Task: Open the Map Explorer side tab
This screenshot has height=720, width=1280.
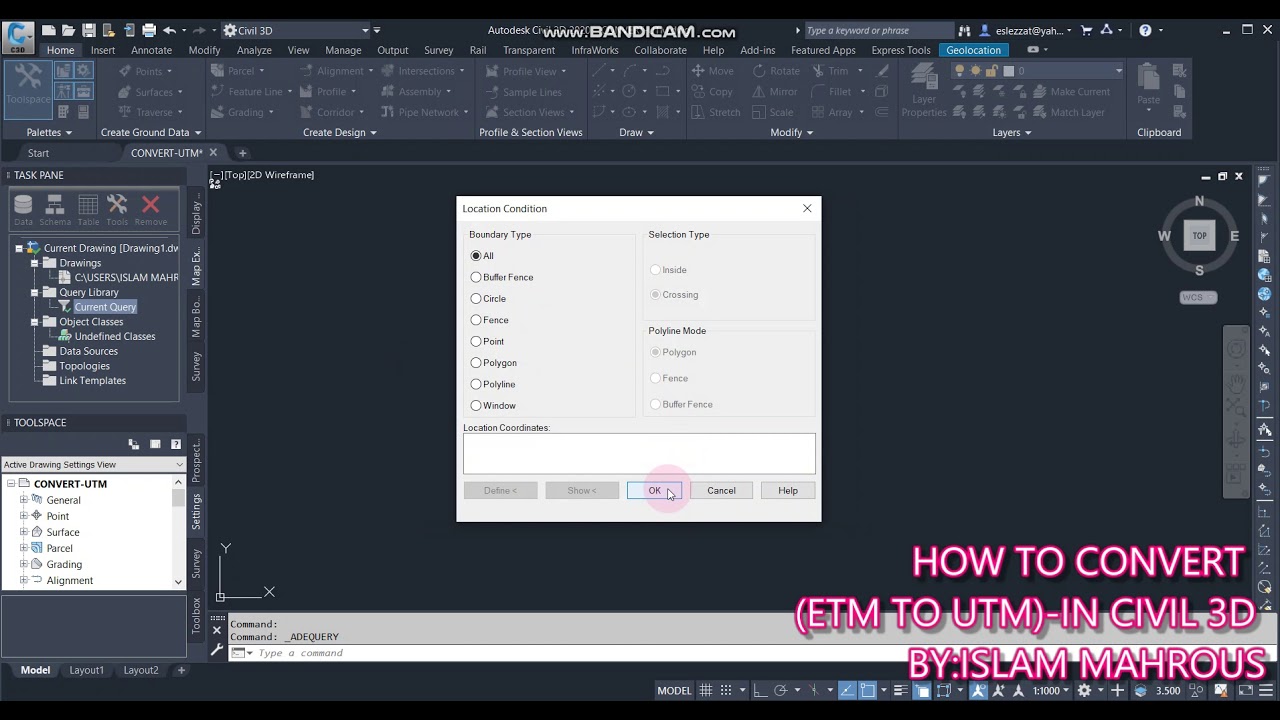Action: (x=196, y=264)
